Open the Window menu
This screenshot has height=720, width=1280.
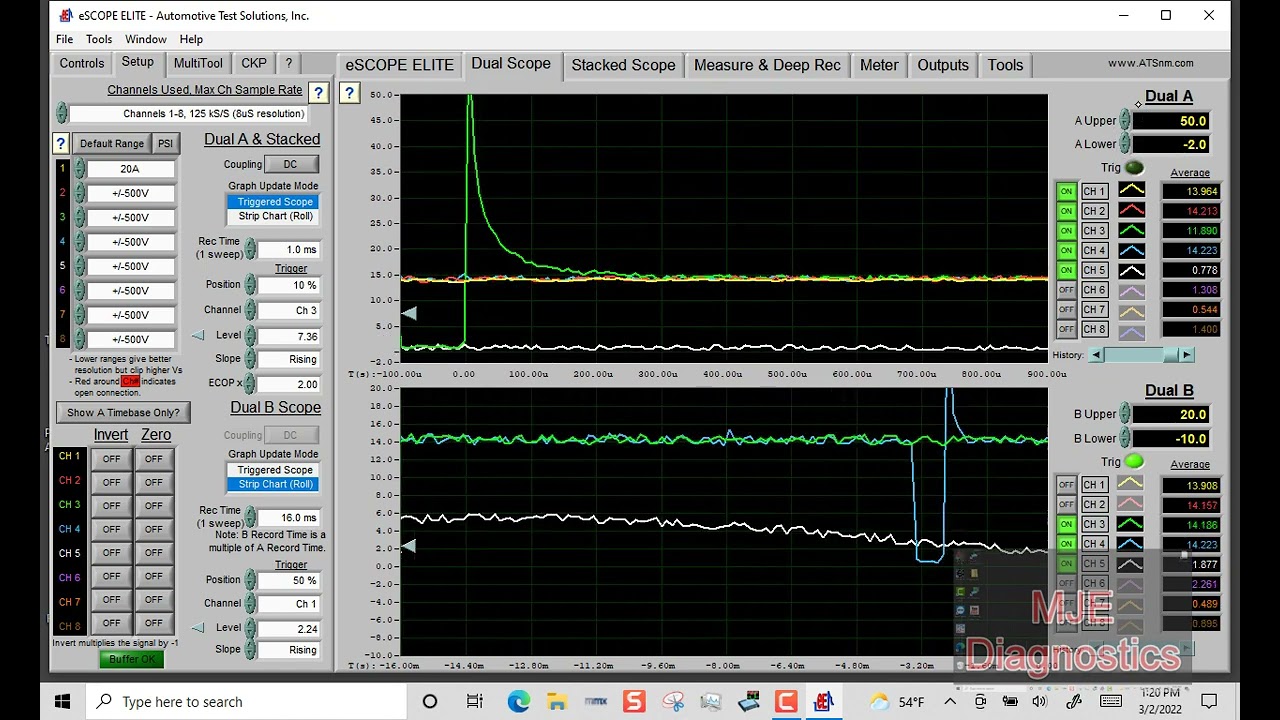coord(146,39)
